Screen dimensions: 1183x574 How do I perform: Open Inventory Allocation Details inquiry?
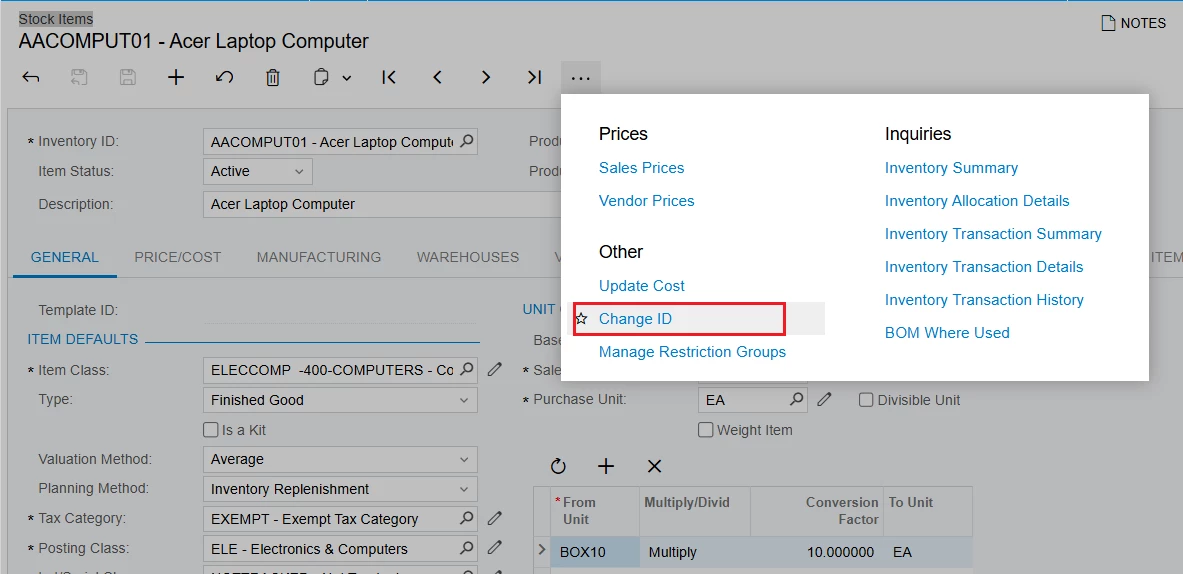click(x=977, y=201)
